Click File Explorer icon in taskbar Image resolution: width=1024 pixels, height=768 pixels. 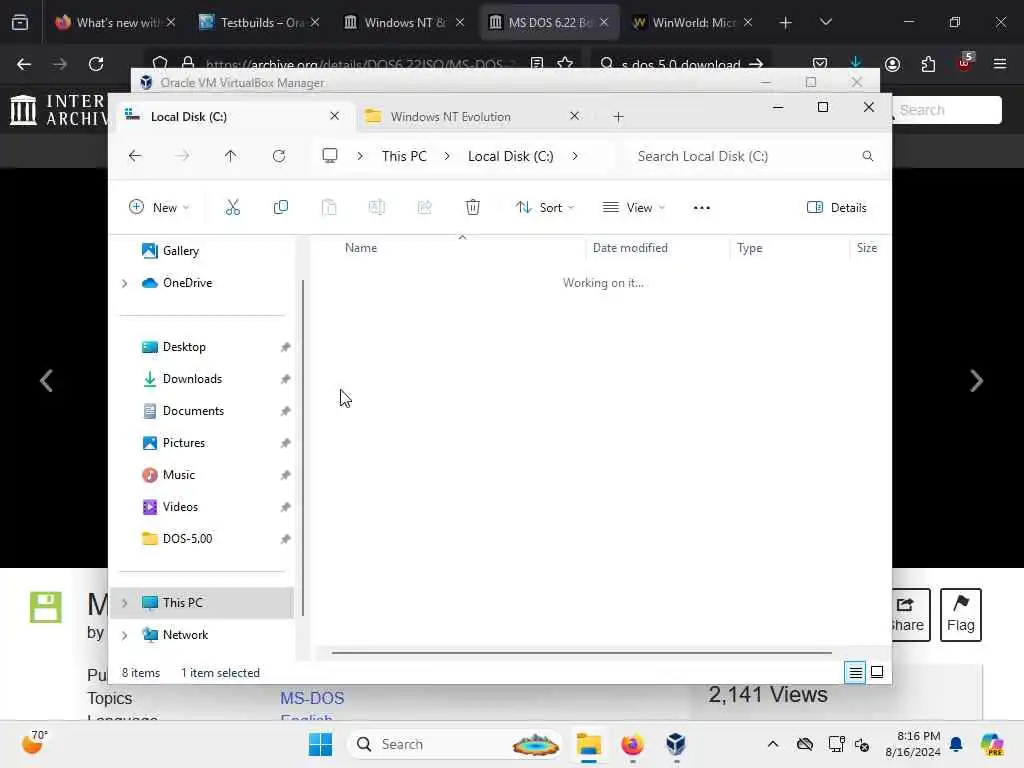[588, 744]
